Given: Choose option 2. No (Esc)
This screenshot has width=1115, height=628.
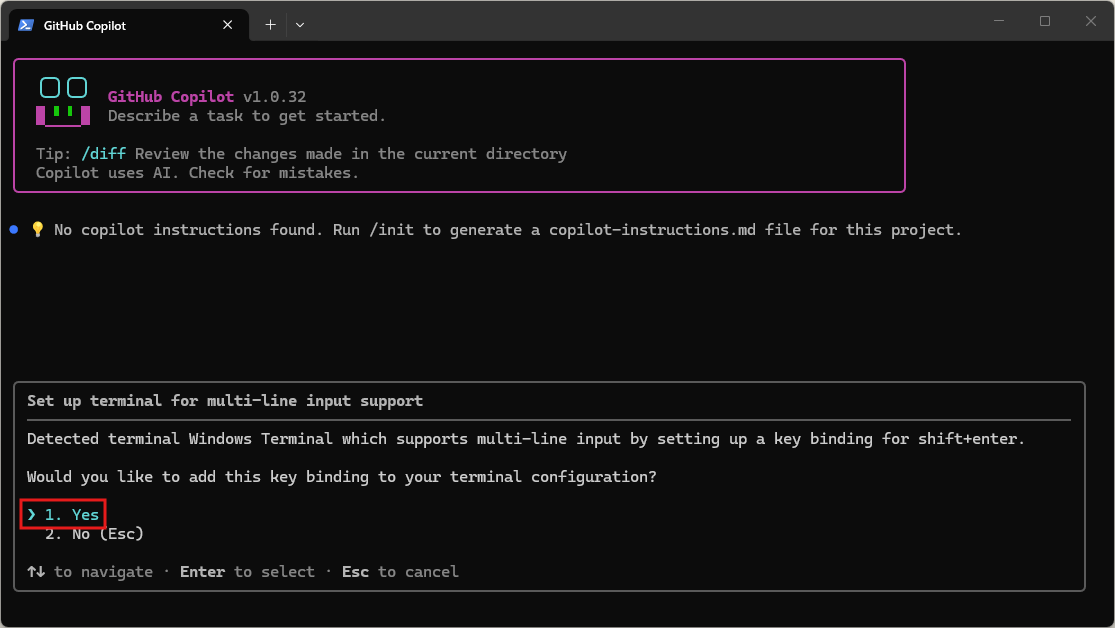Looking at the screenshot, I should point(94,534).
